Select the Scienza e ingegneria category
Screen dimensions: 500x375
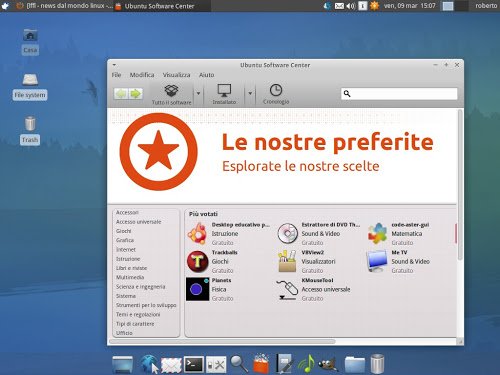tap(140, 287)
